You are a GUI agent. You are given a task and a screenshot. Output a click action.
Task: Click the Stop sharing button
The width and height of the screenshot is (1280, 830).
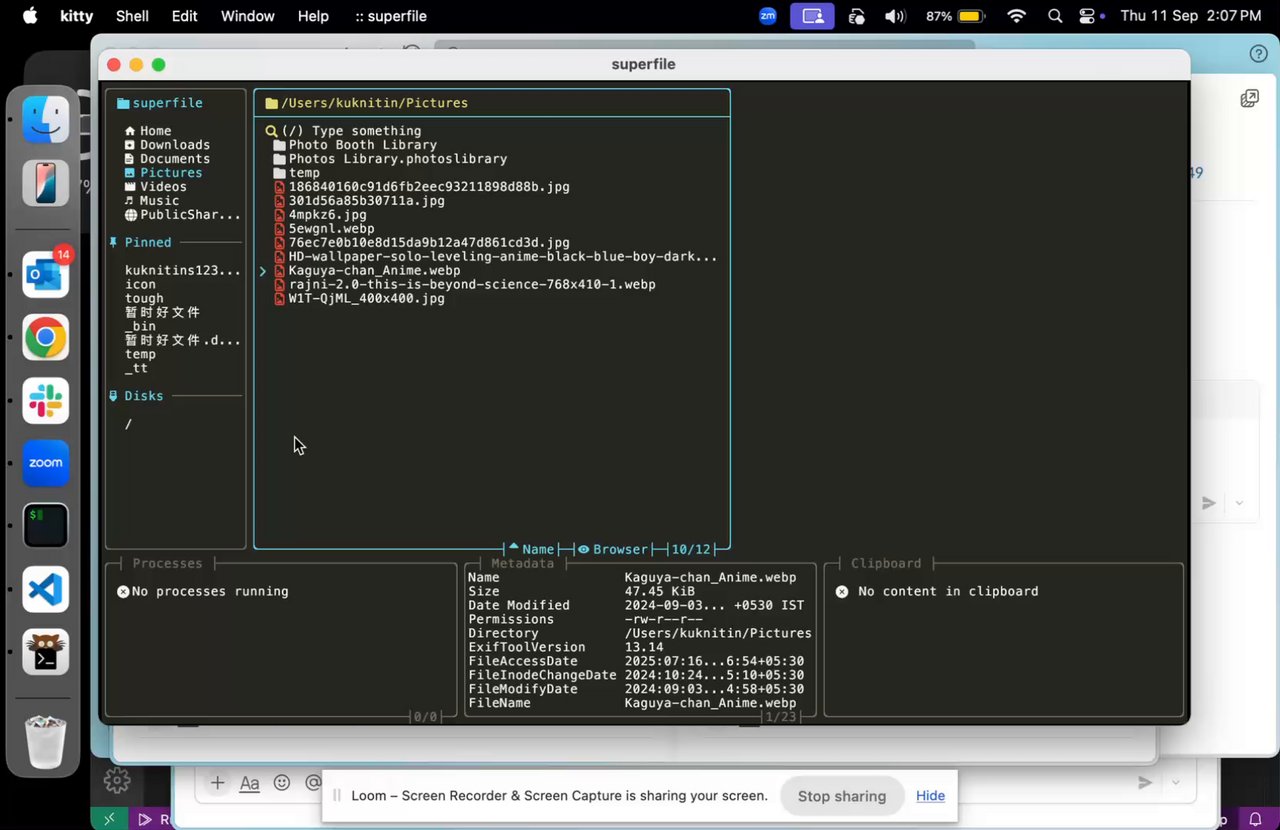pyautogui.click(x=841, y=796)
